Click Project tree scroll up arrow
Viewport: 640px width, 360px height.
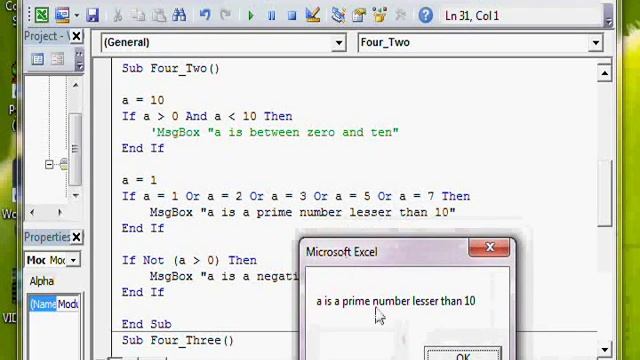(76, 85)
